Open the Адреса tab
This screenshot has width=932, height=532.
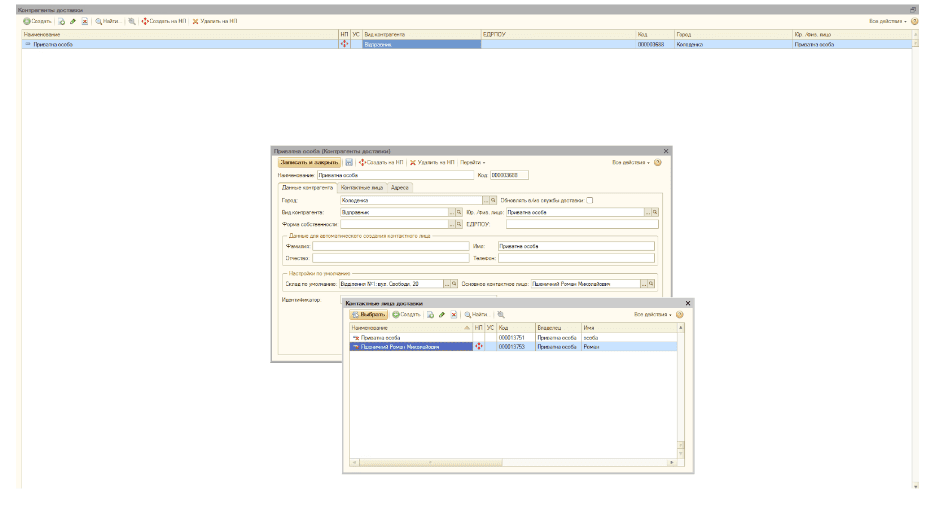pos(399,187)
